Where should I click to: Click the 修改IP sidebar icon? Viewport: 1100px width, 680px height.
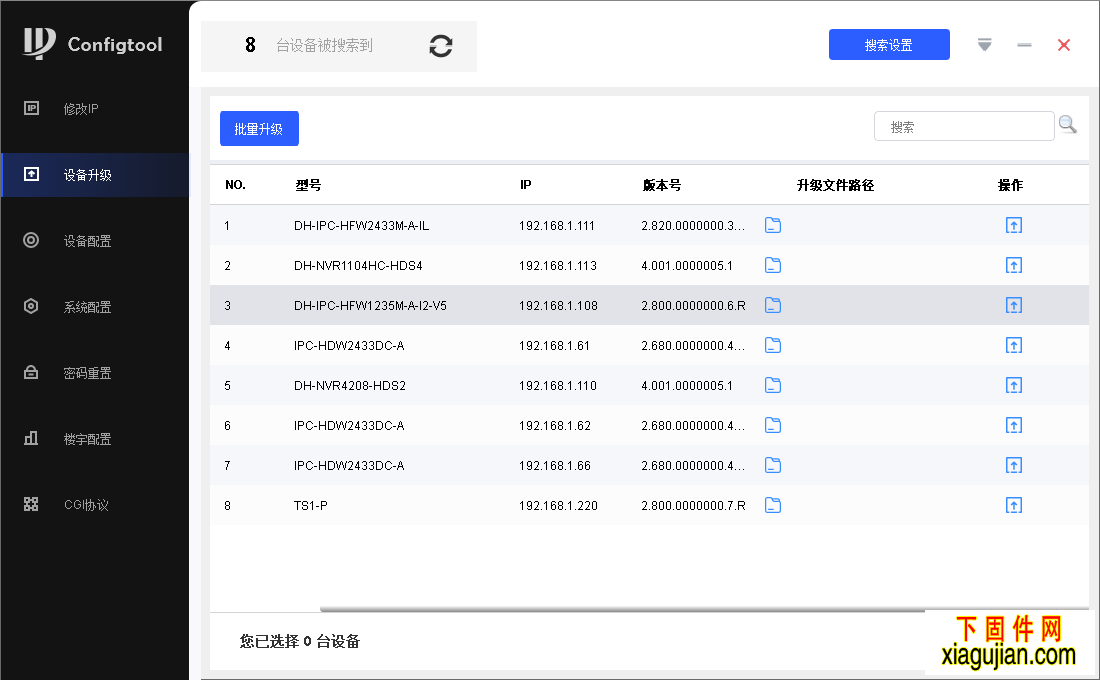[x=31, y=108]
